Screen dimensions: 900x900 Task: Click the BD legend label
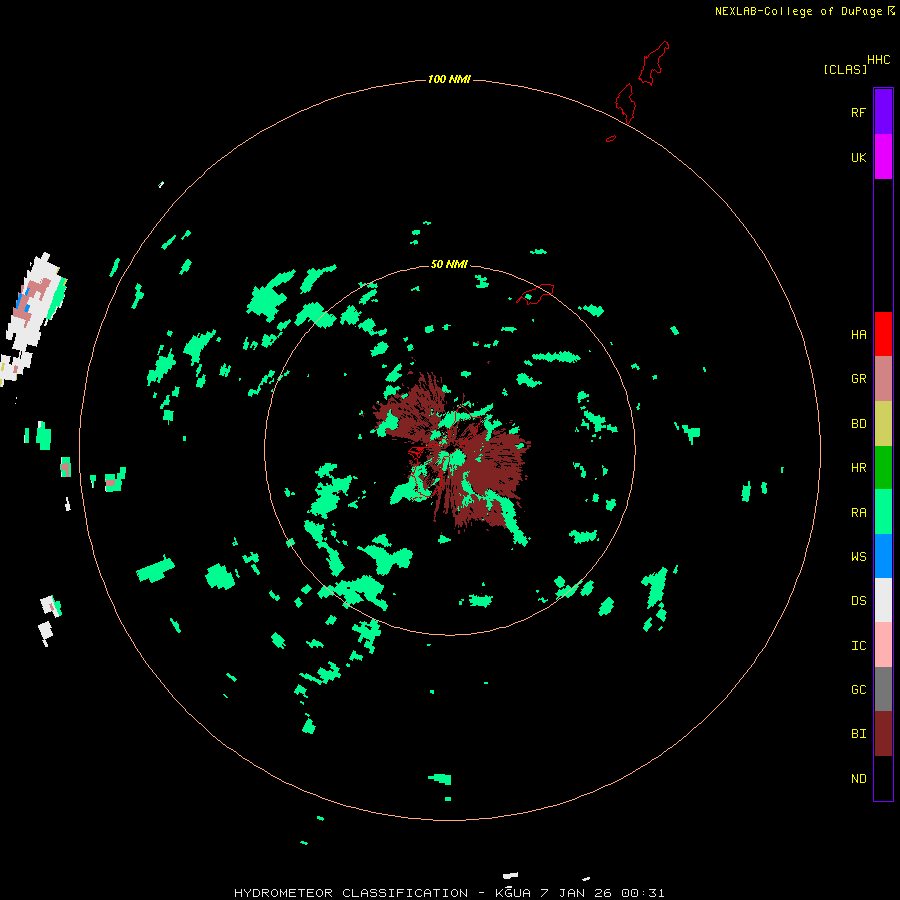coord(858,424)
